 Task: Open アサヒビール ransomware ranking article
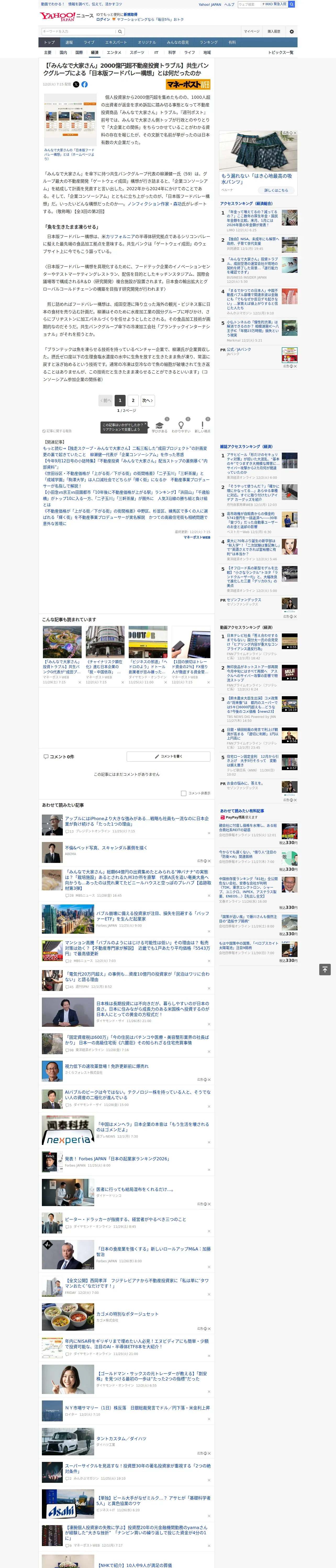[x=253, y=463]
